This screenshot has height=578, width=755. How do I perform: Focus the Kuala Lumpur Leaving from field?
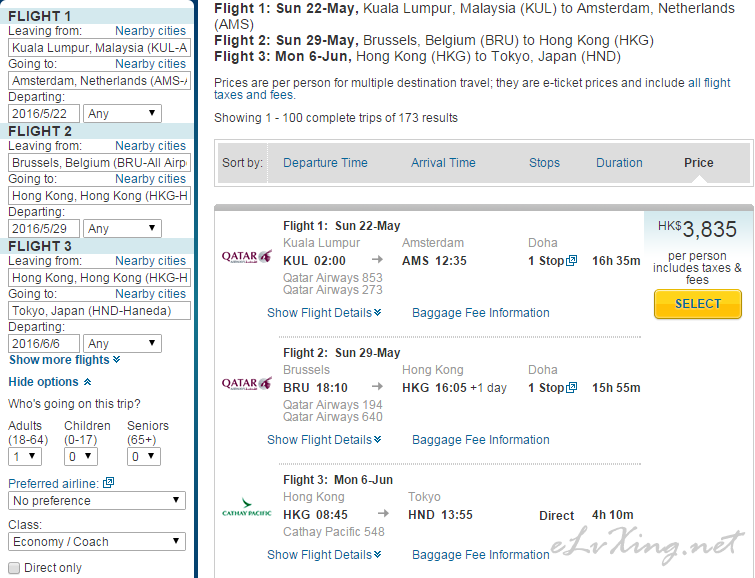[x=100, y=48]
